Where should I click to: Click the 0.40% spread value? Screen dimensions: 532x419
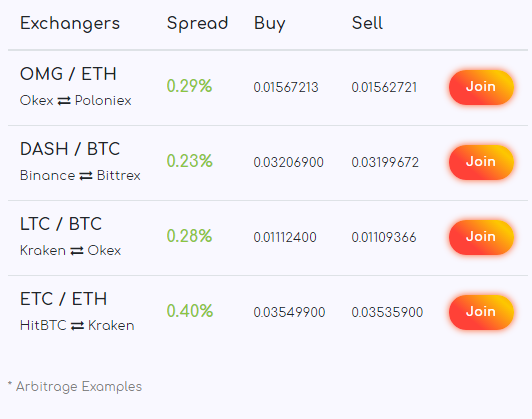pyautogui.click(x=190, y=311)
